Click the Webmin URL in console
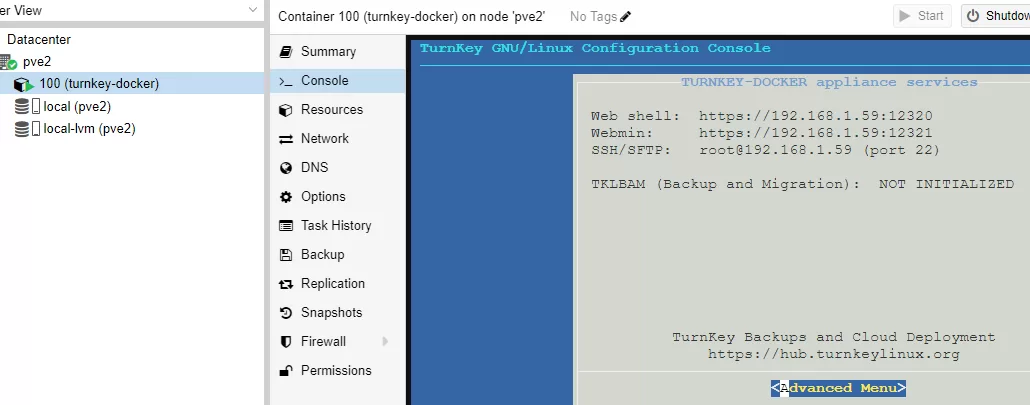This screenshot has width=1030, height=405. pyautogui.click(x=816, y=133)
